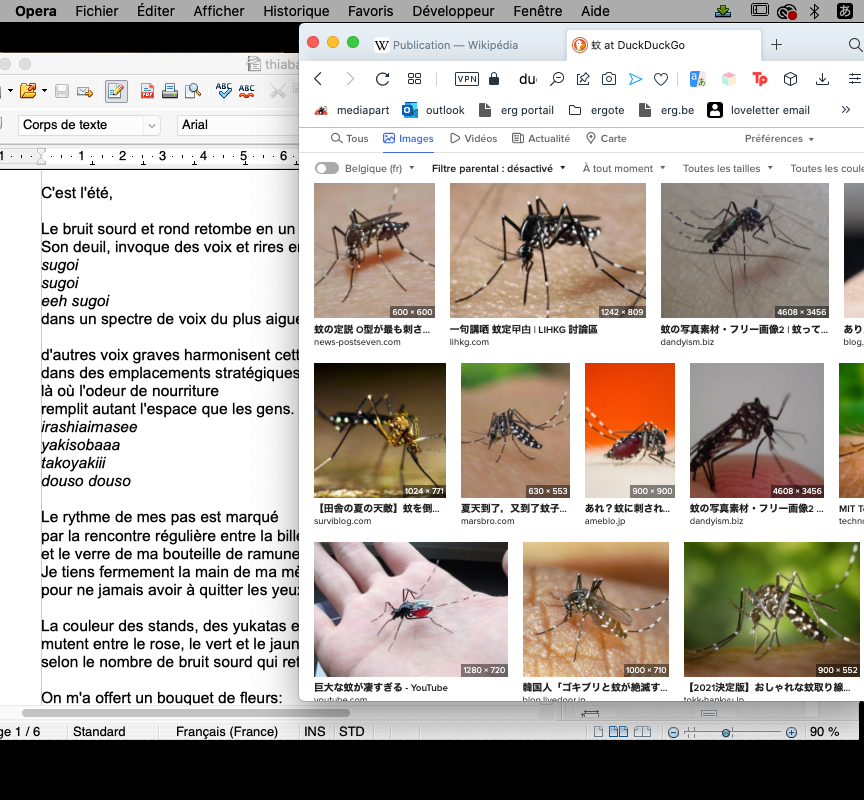Open the Développeur menu

453,11
